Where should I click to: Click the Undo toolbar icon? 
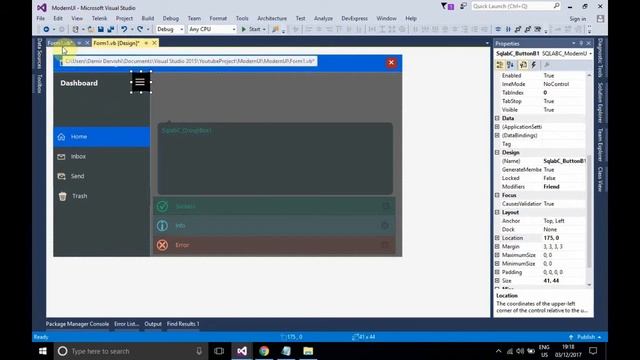tap(124, 29)
